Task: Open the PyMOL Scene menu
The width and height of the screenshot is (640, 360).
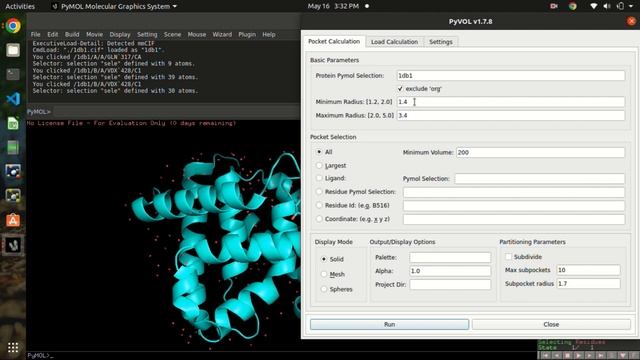Action: [x=172, y=35]
